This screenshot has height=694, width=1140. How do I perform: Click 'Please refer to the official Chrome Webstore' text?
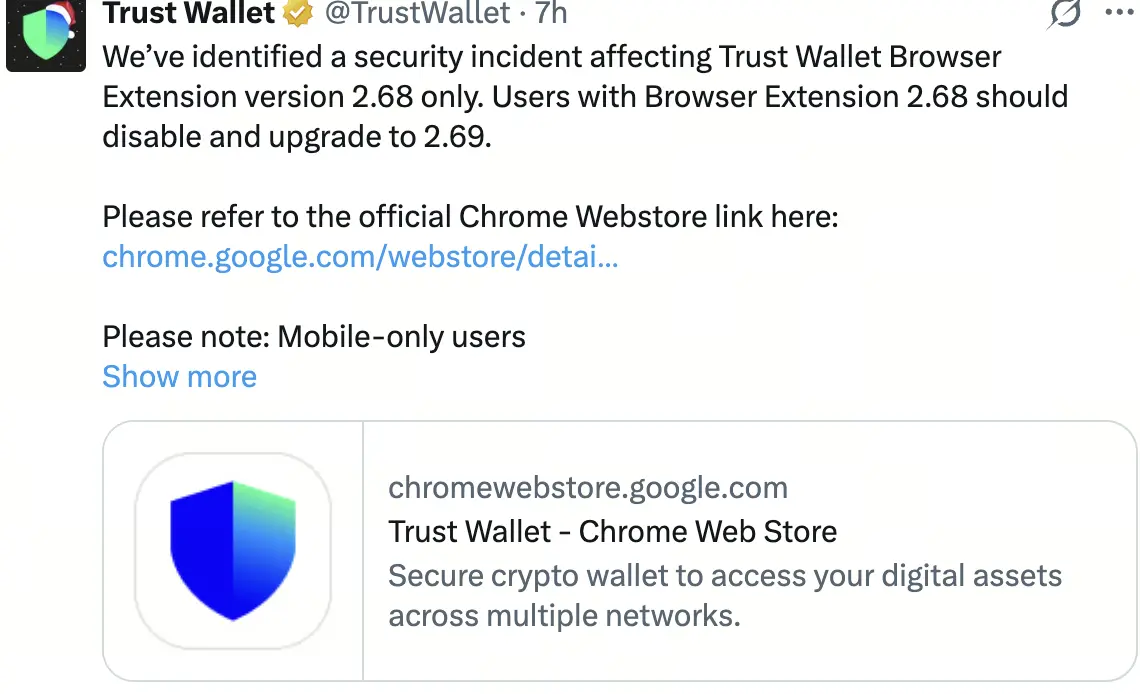[x=470, y=216]
